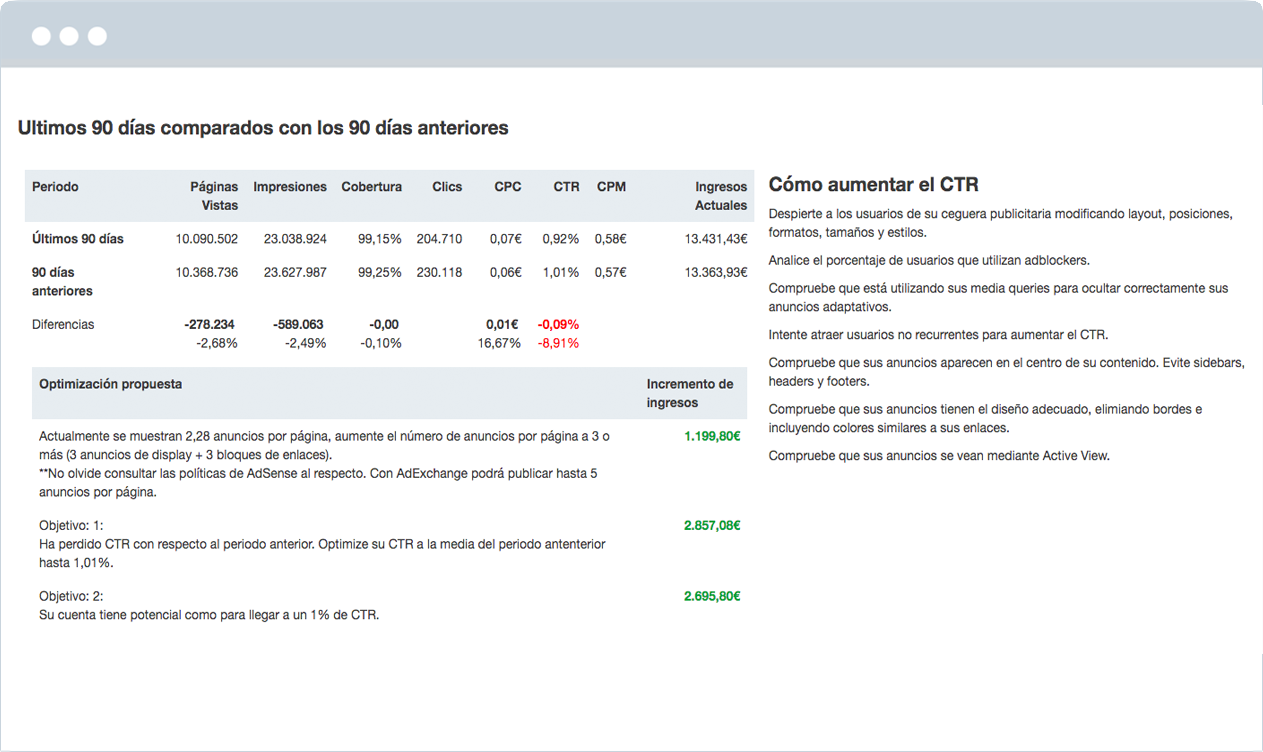Select the Clics column header
The height and width of the screenshot is (752, 1263).
point(447,186)
